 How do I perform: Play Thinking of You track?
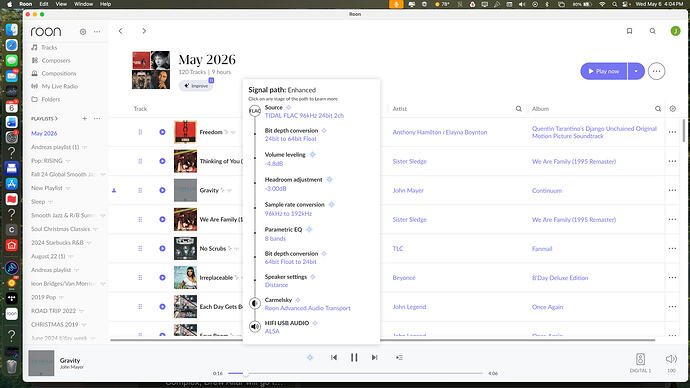162,161
